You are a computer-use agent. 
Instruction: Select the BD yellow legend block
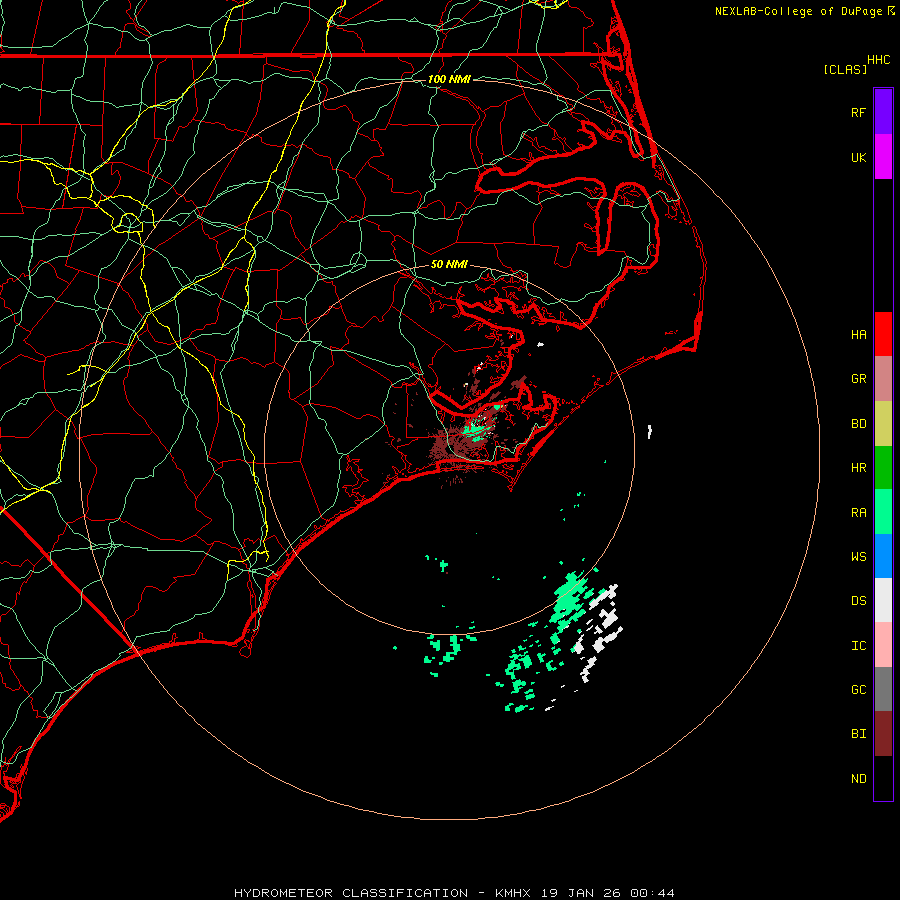[x=883, y=423]
